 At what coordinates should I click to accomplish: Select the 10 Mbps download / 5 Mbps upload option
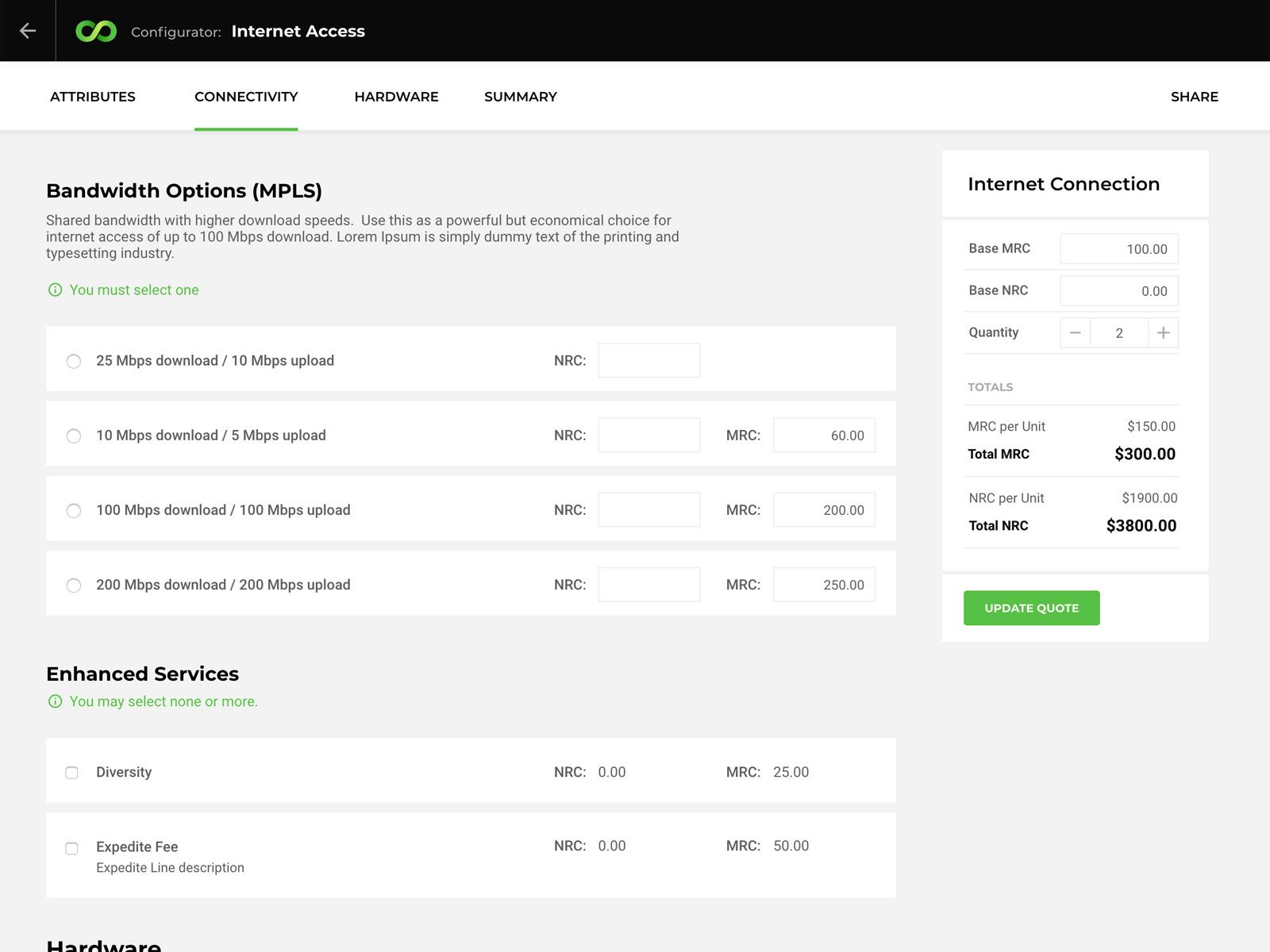pyautogui.click(x=75, y=436)
